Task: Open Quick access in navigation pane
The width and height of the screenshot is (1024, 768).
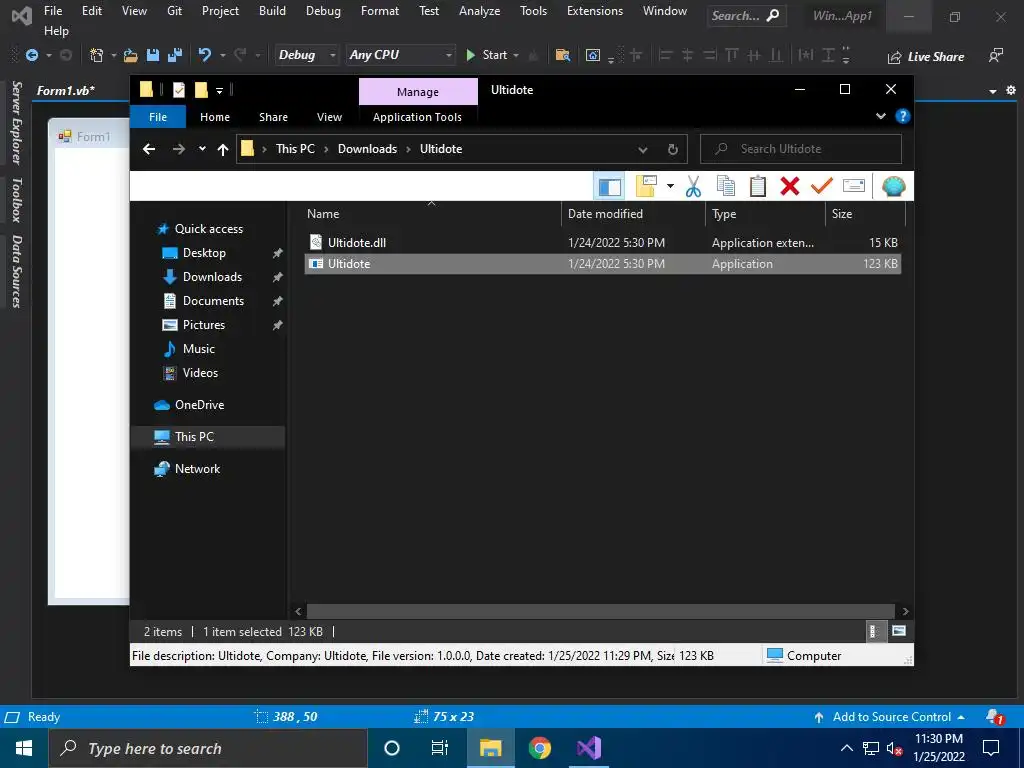Action: pos(208,229)
